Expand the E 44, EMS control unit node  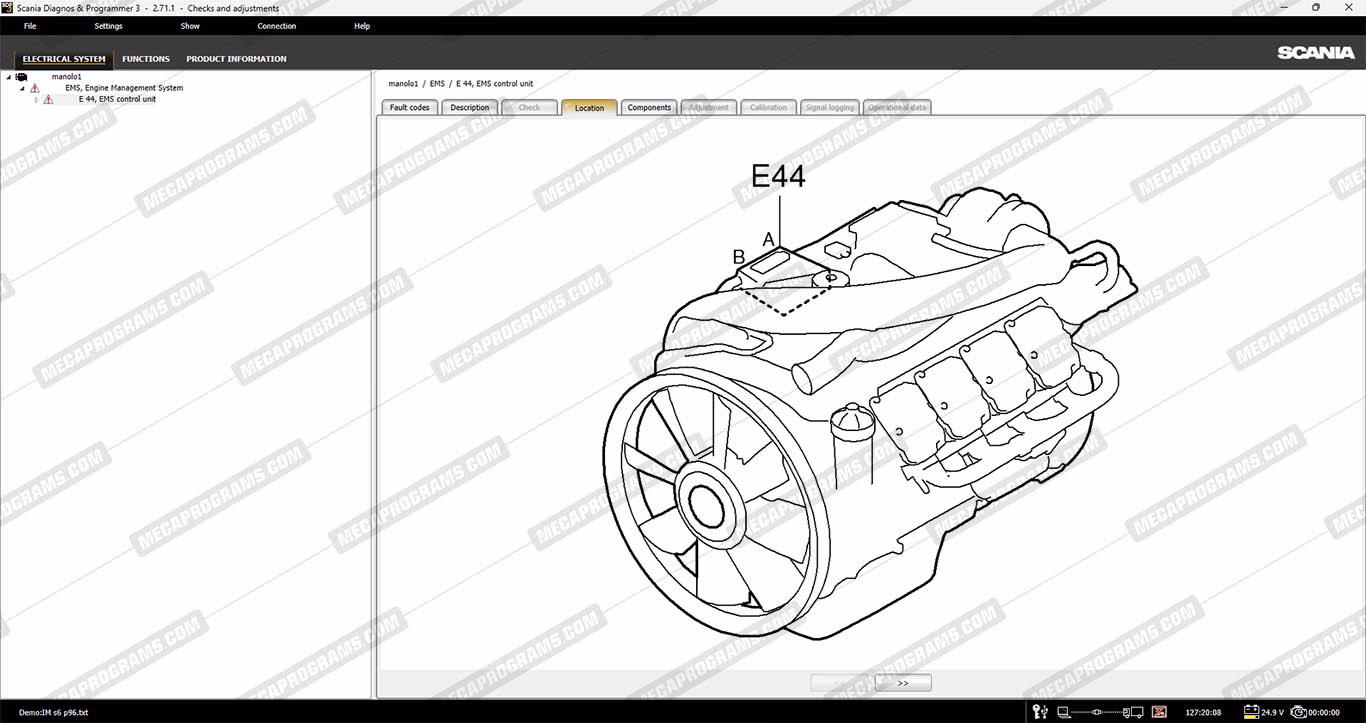point(36,99)
